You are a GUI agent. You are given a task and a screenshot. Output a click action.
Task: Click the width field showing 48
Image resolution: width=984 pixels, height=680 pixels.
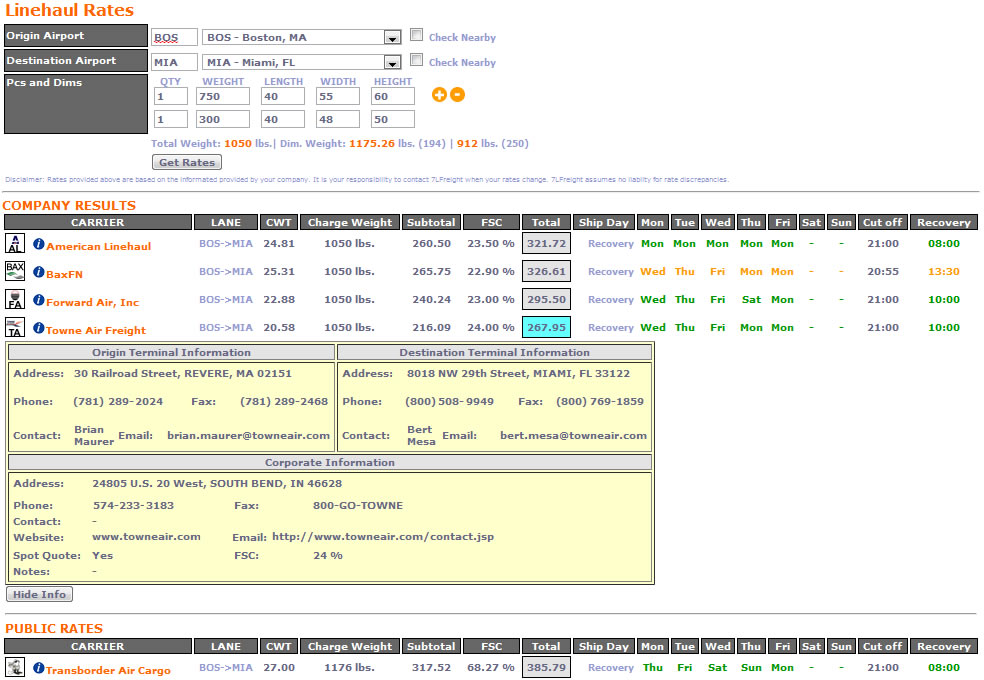point(338,119)
